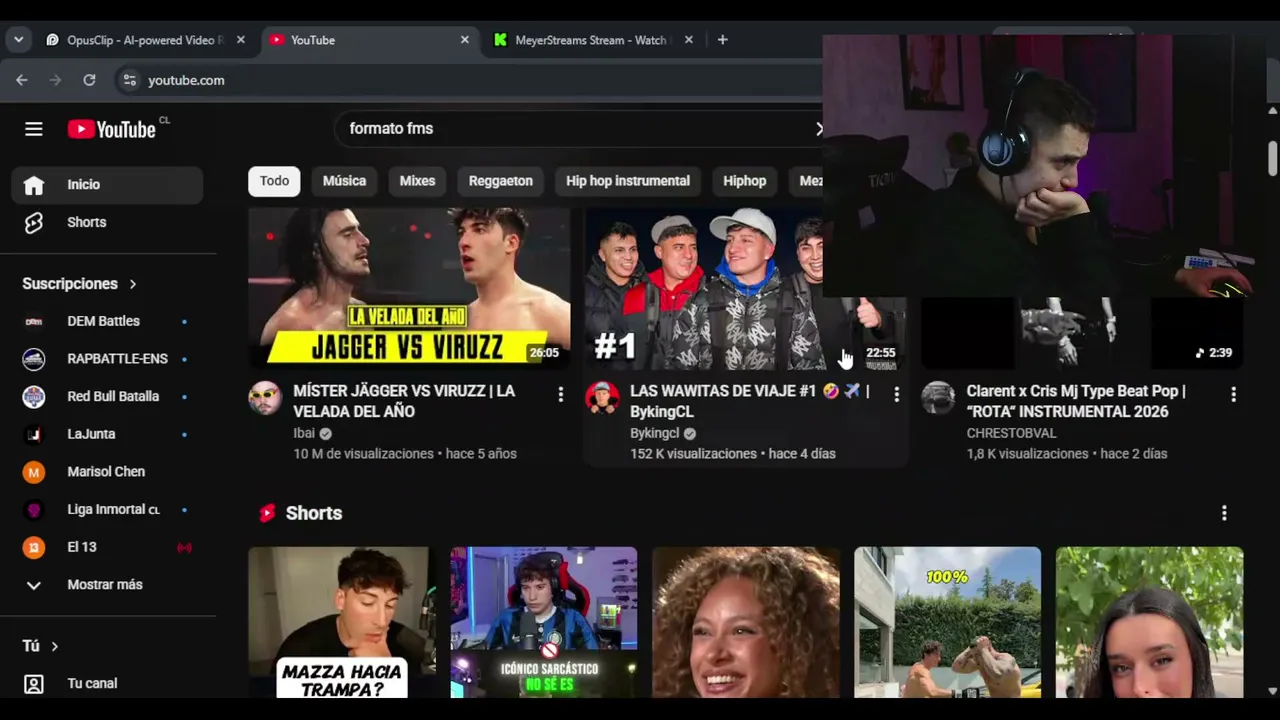Viewport: 1280px width, 720px height.
Task: Open Ibai channel name link
Action: pos(304,433)
